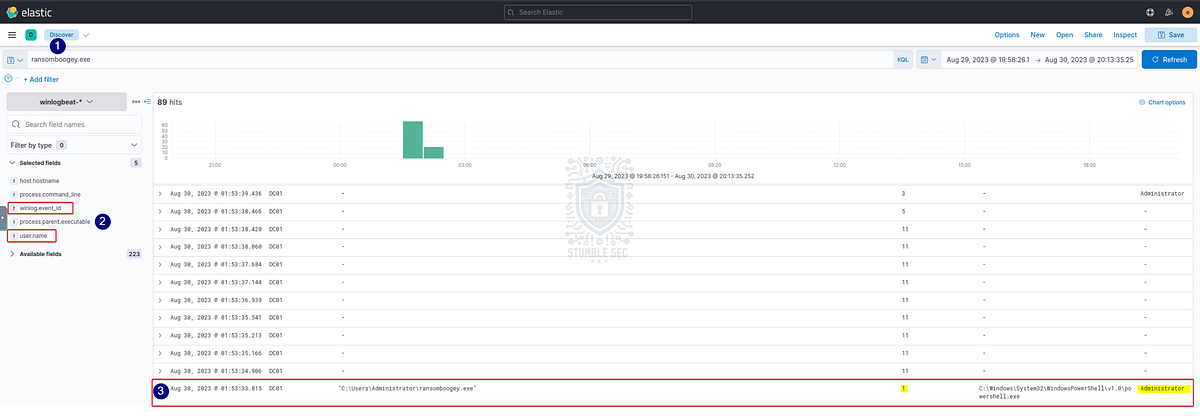Click the 89 hits count

170,102
